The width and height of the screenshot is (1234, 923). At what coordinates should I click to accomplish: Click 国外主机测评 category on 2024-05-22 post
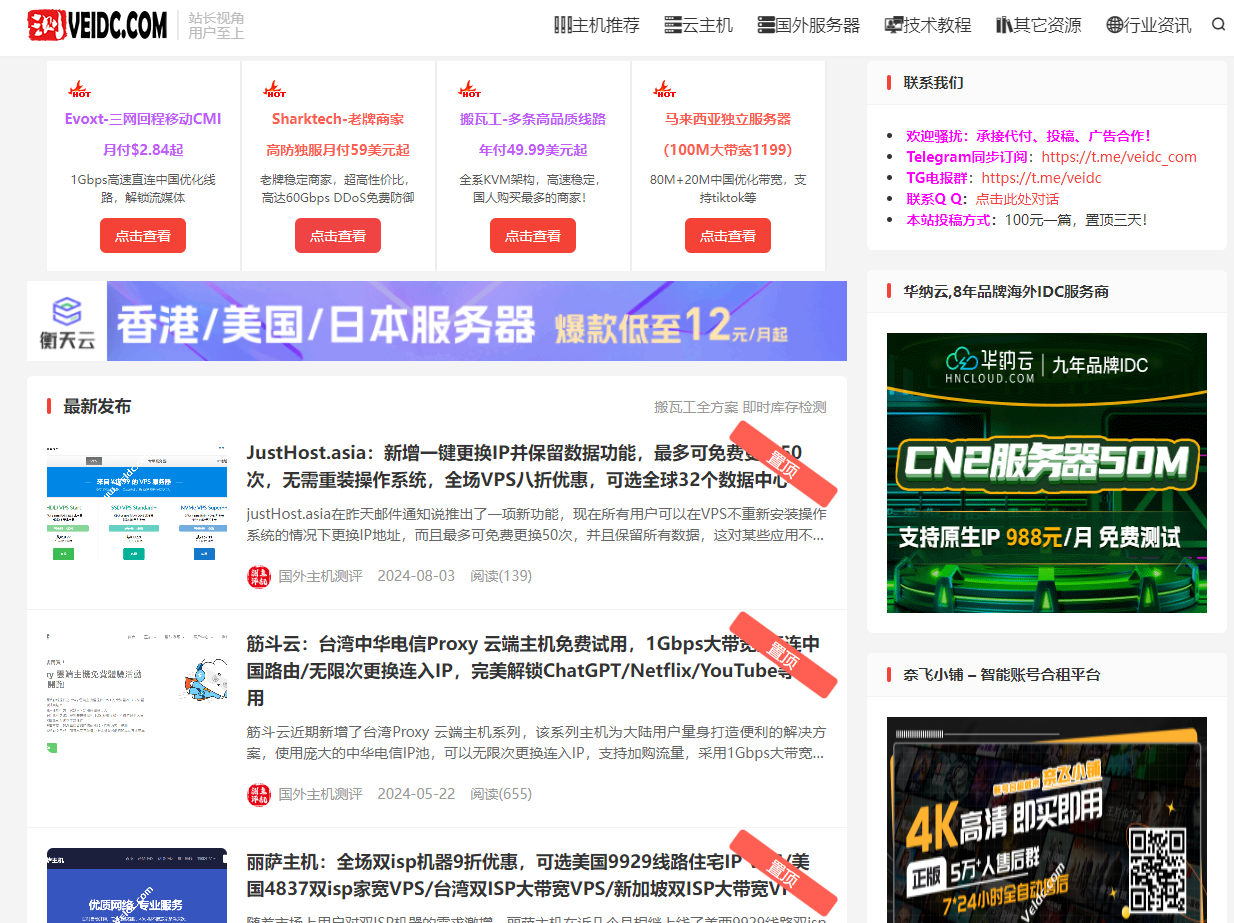point(320,794)
